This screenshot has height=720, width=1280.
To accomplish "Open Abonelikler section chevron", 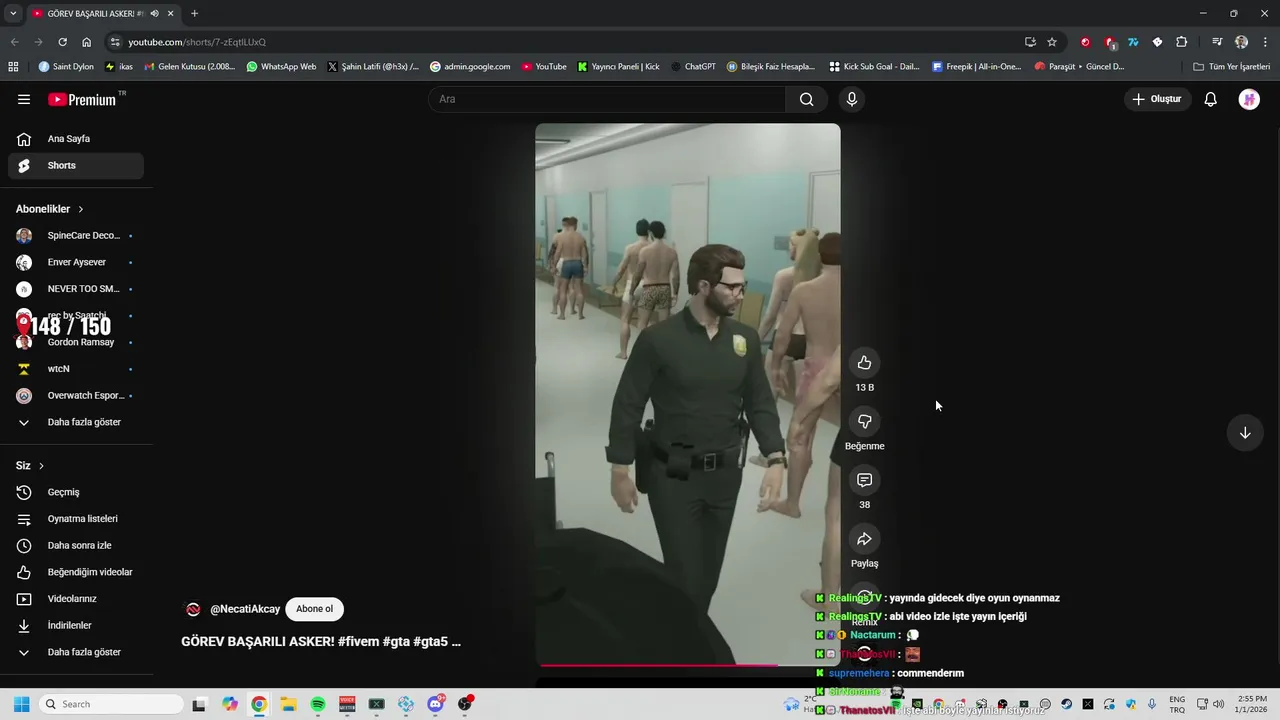I will point(80,209).
